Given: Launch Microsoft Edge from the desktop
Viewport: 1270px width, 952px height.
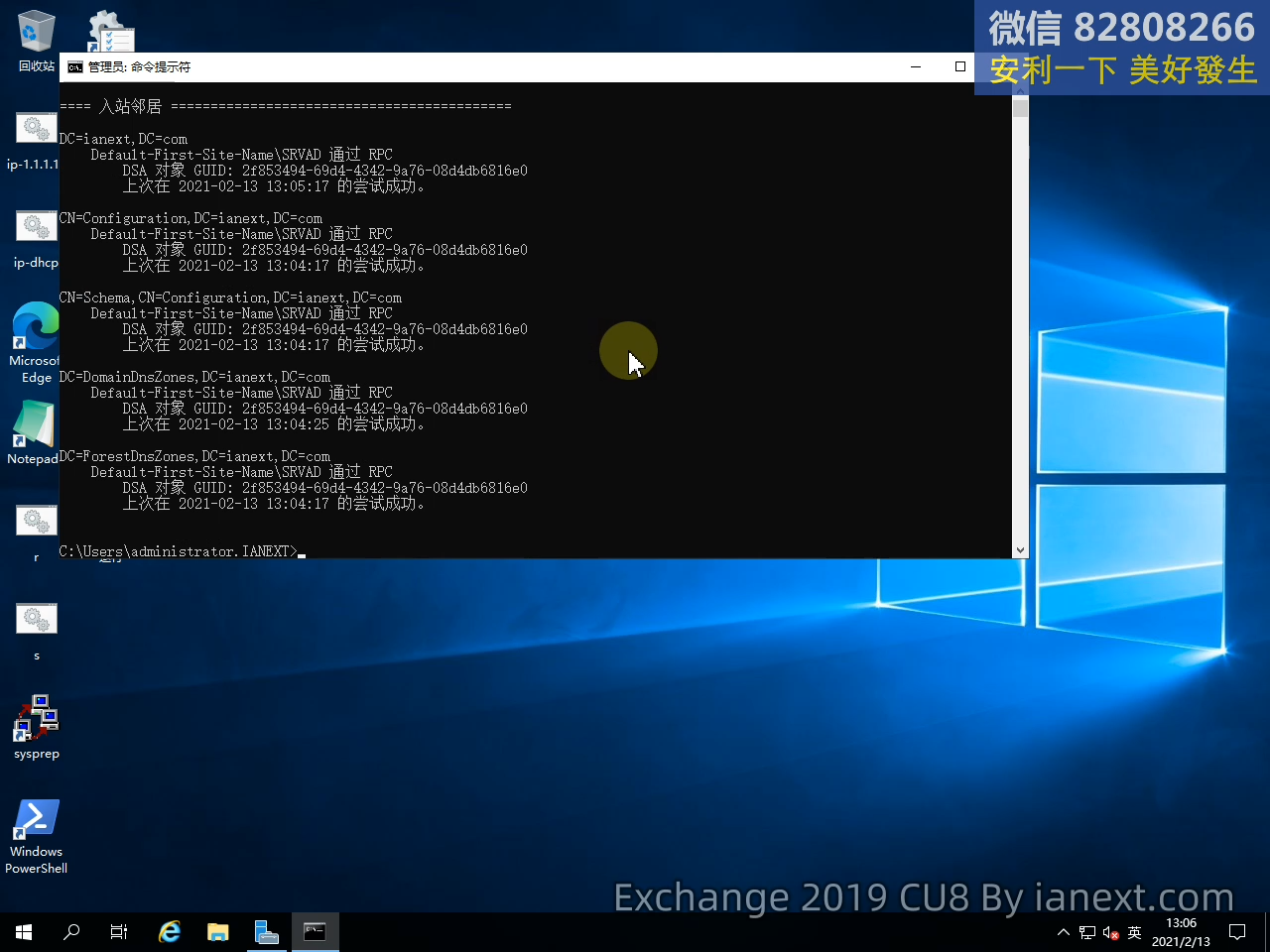Looking at the screenshot, I should pyautogui.click(x=36, y=342).
